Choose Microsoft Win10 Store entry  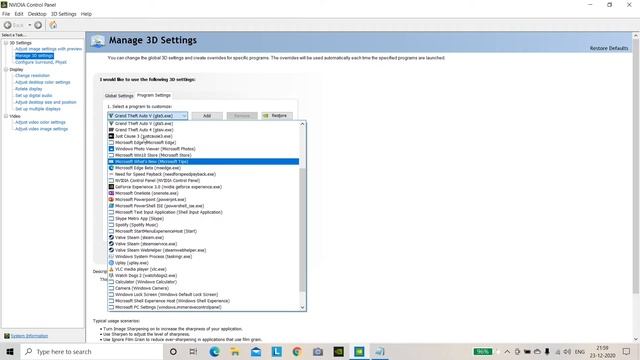click(203, 155)
